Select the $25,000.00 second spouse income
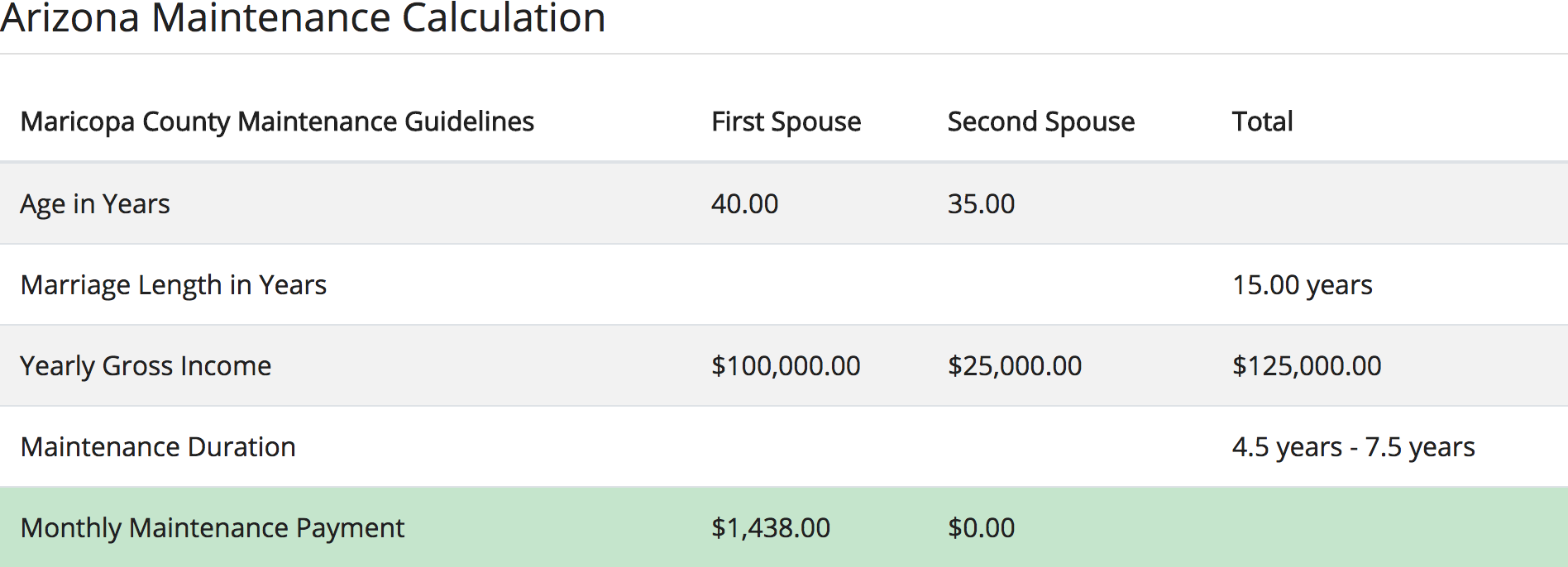This screenshot has height=567, width=1568. click(x=1015, y=366)
